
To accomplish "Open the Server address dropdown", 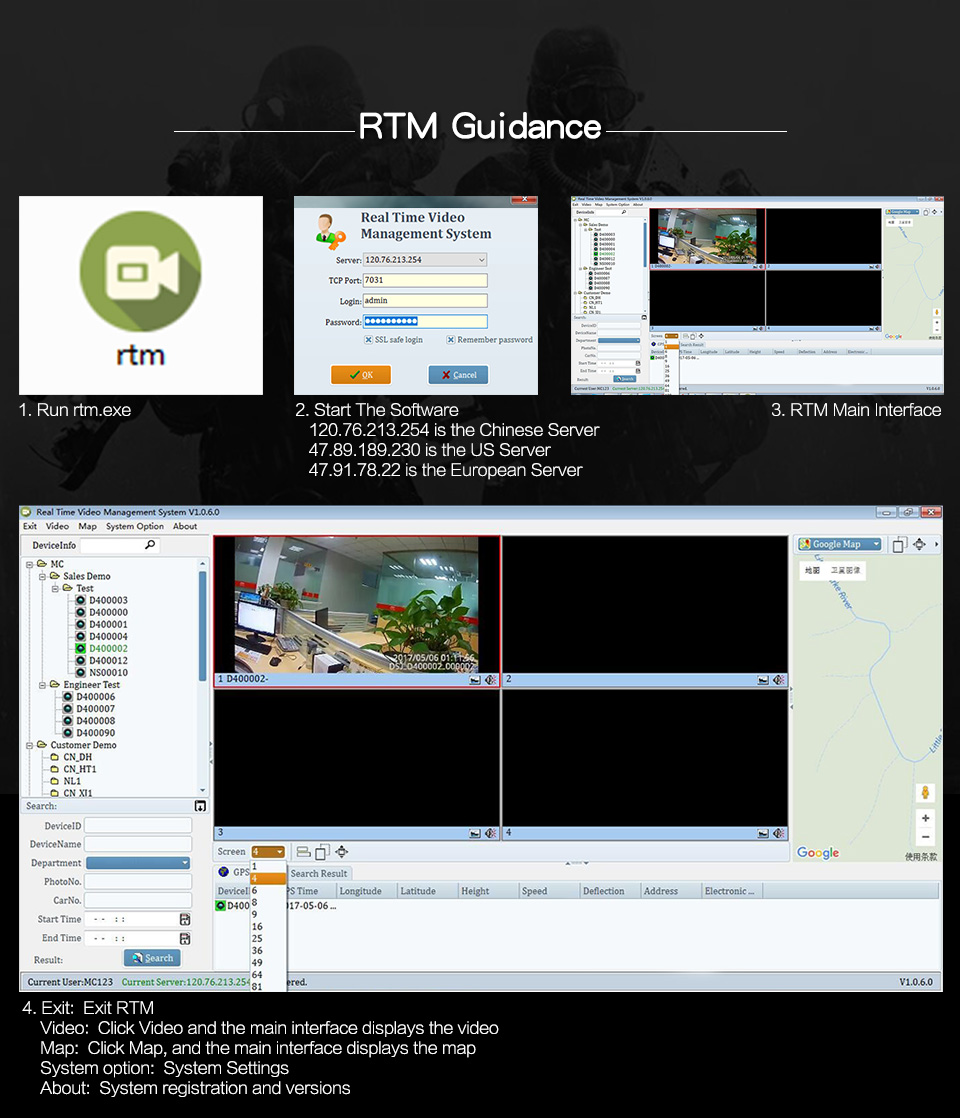I will tap(481, 260).
